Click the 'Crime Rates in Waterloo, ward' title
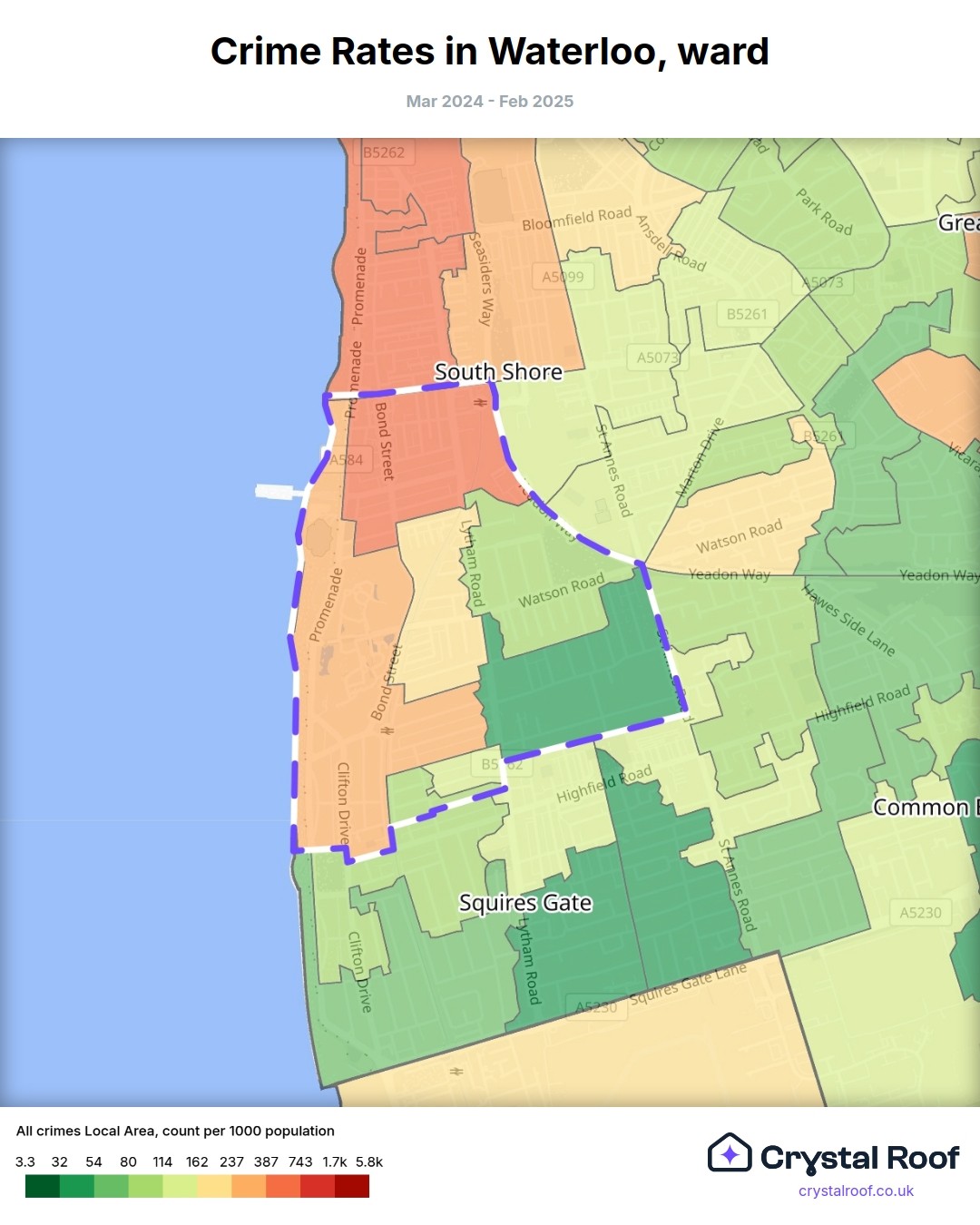The width and height of the screenshot is (980, 1225). pos(490,52)
